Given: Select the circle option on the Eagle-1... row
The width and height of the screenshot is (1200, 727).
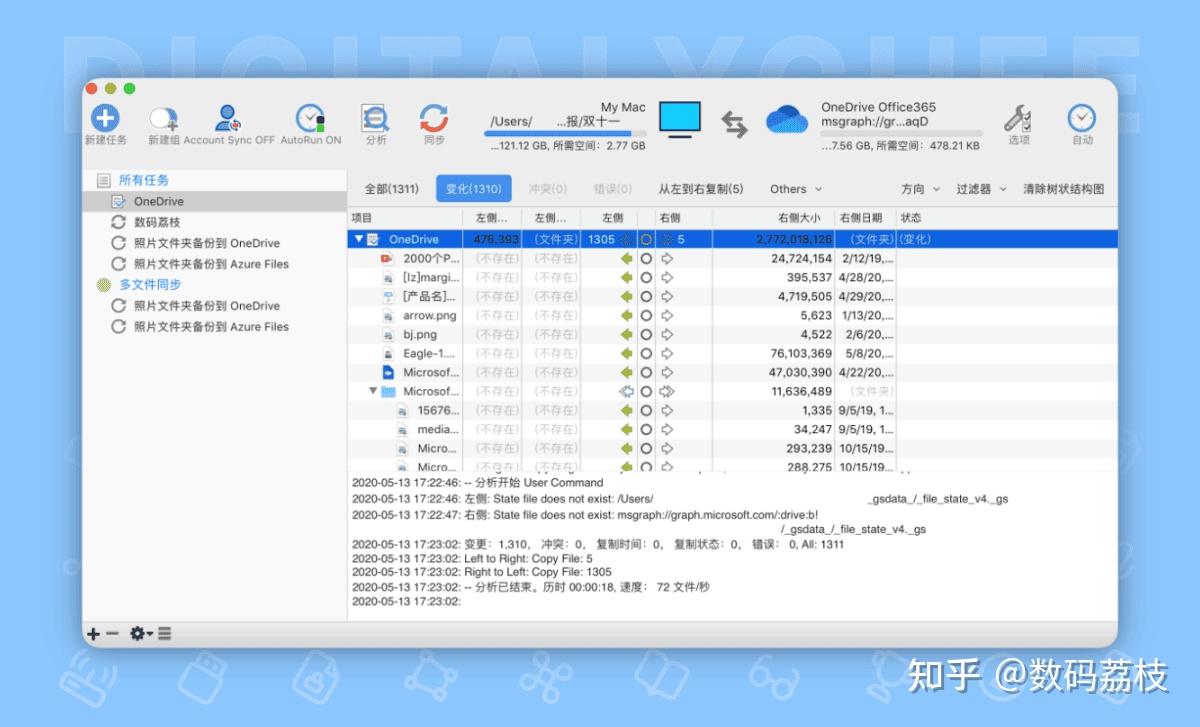Looking at the screenshot, I should tap(646, 353).
